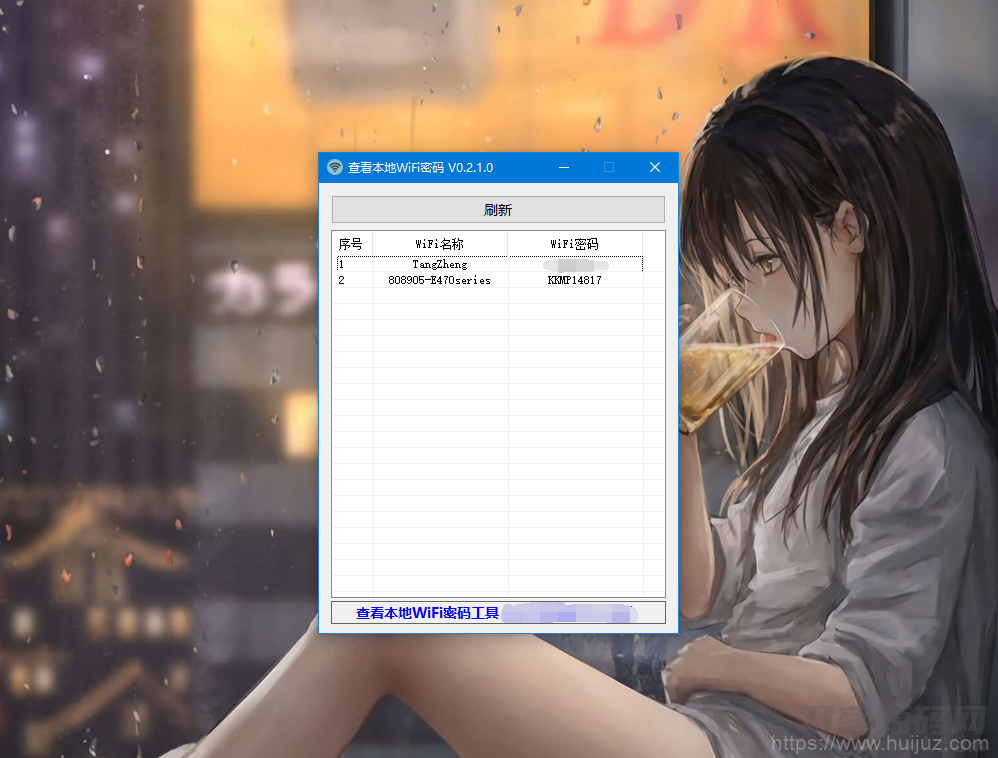Click the blurred password cell for TangZheng
Viewport: 998px width, 758px height.
575,264
